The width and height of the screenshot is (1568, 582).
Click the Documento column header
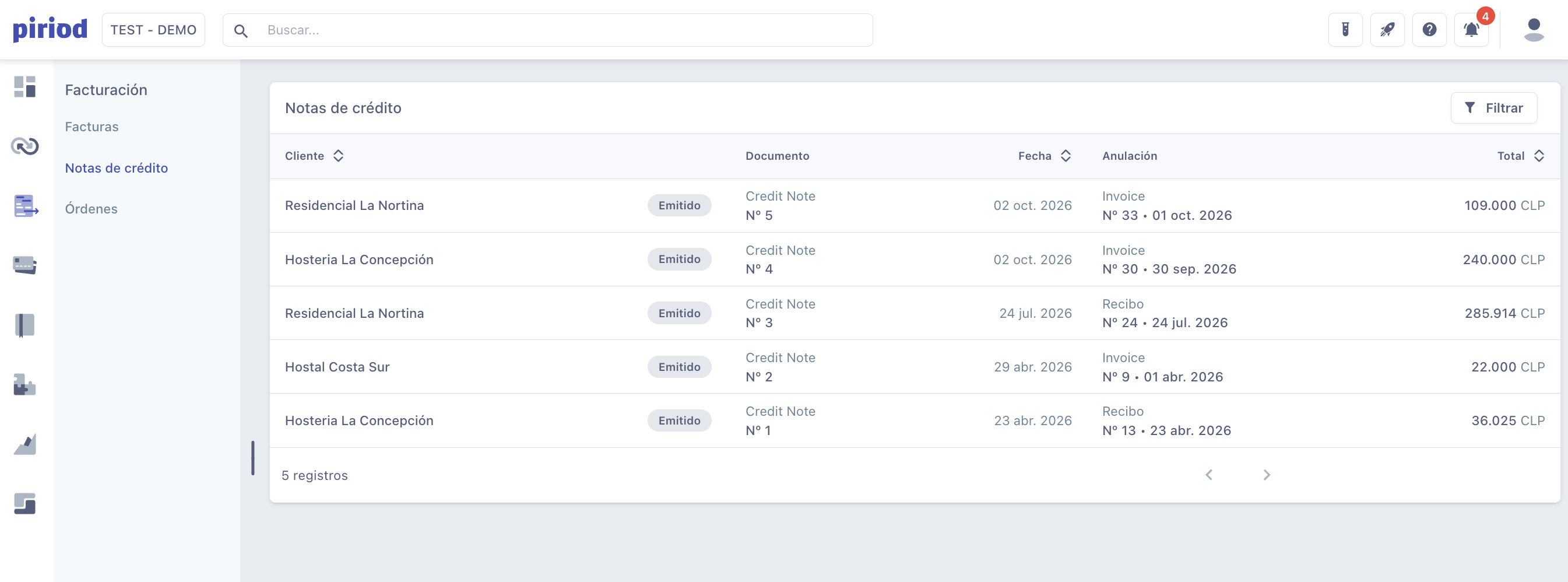[x=778, y=156]
